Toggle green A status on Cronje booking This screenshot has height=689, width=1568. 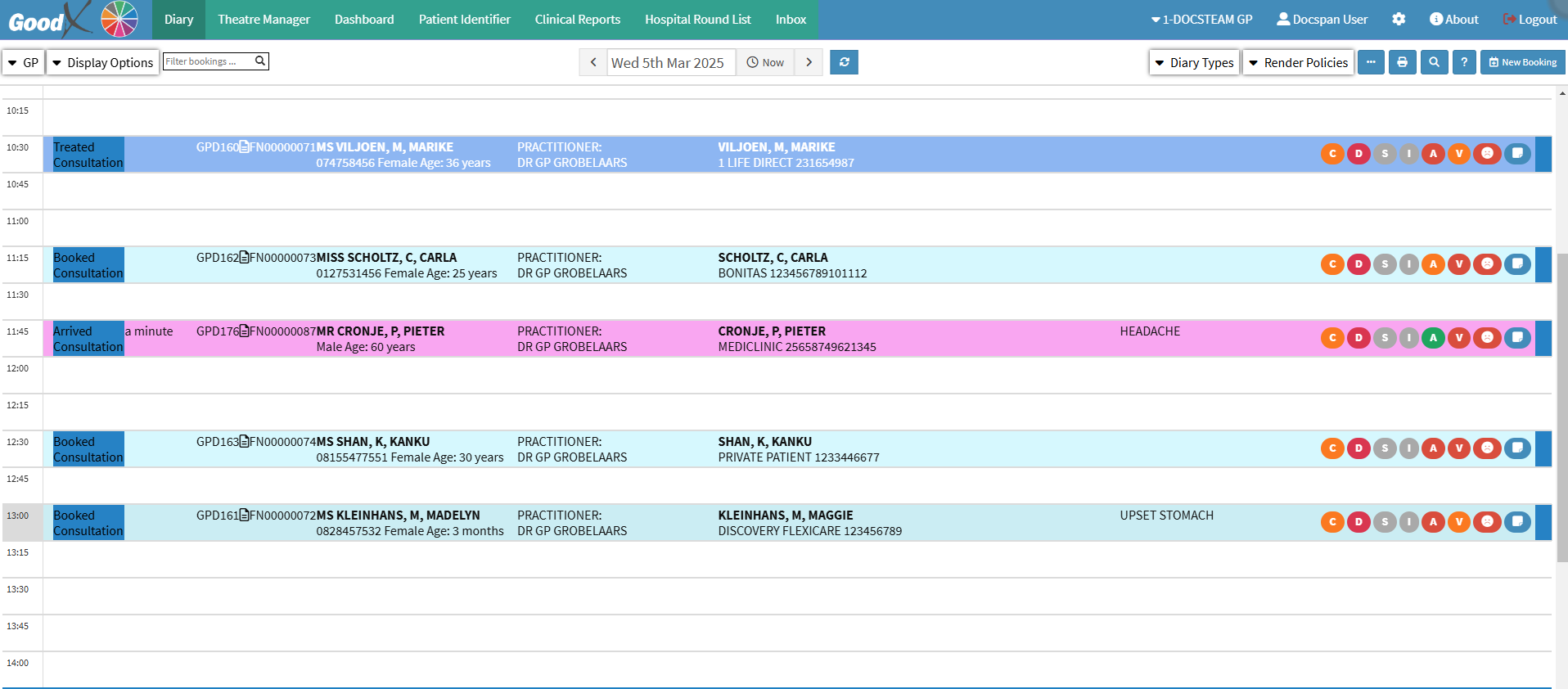tap(1433, 338)
